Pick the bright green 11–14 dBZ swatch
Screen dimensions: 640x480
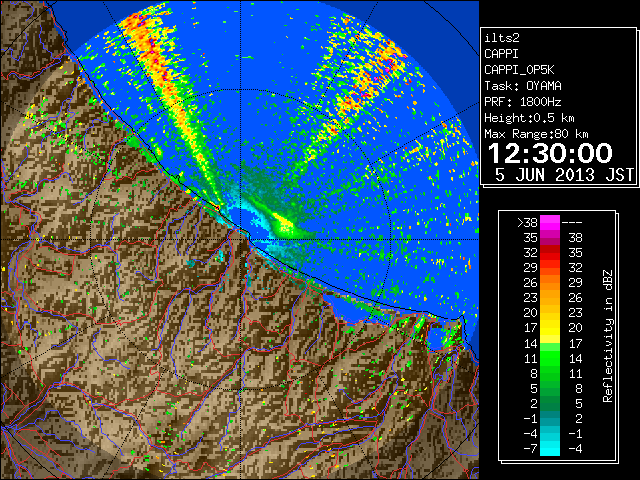point(550,358)
